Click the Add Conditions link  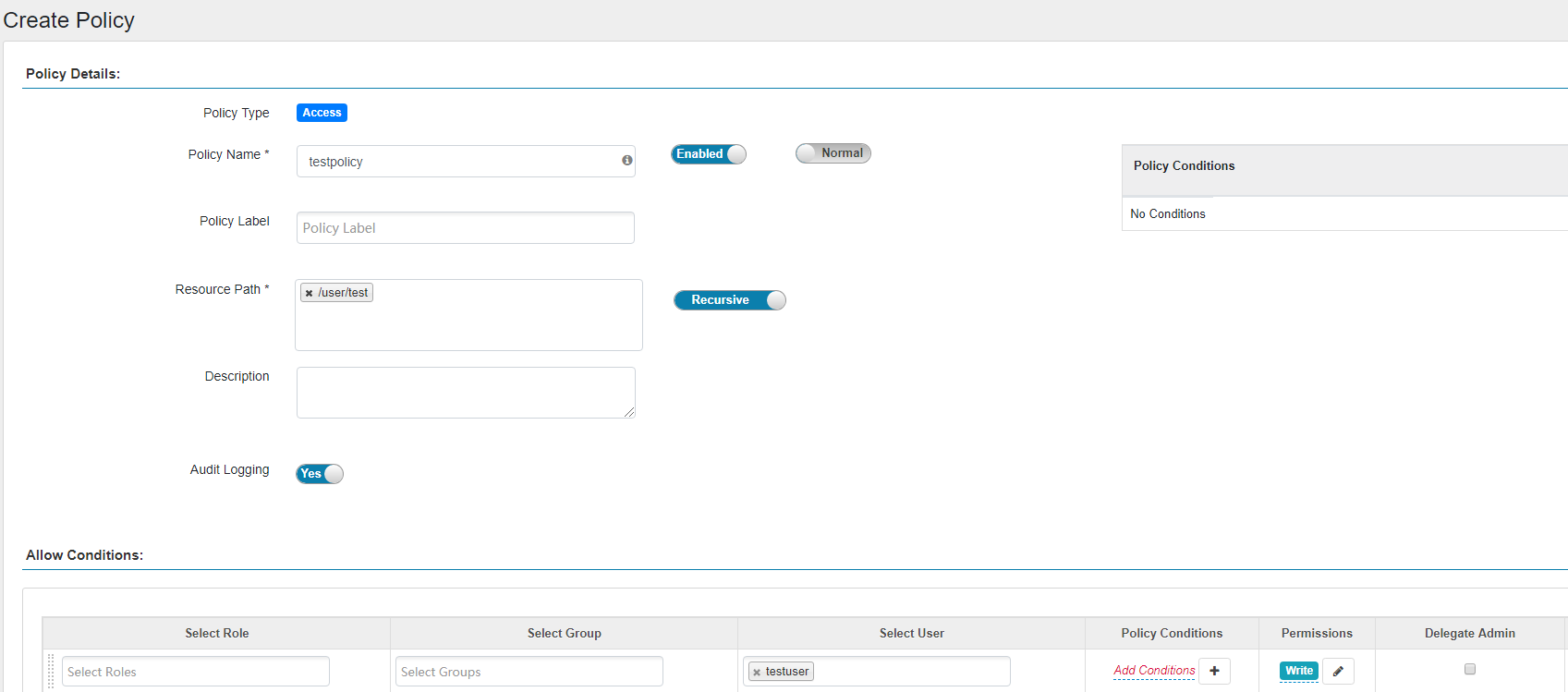[x=1154, y=671]
